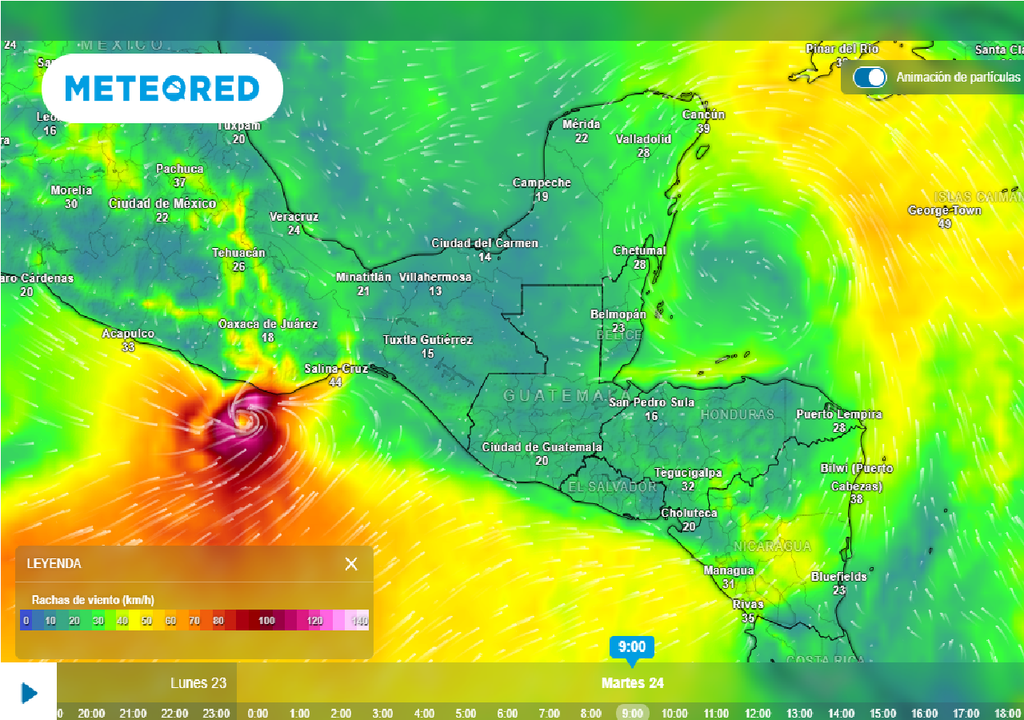The height and width of the screenshot is (720, 1024).
Task: Click the Pachuca city label
Action: [180, 169]
